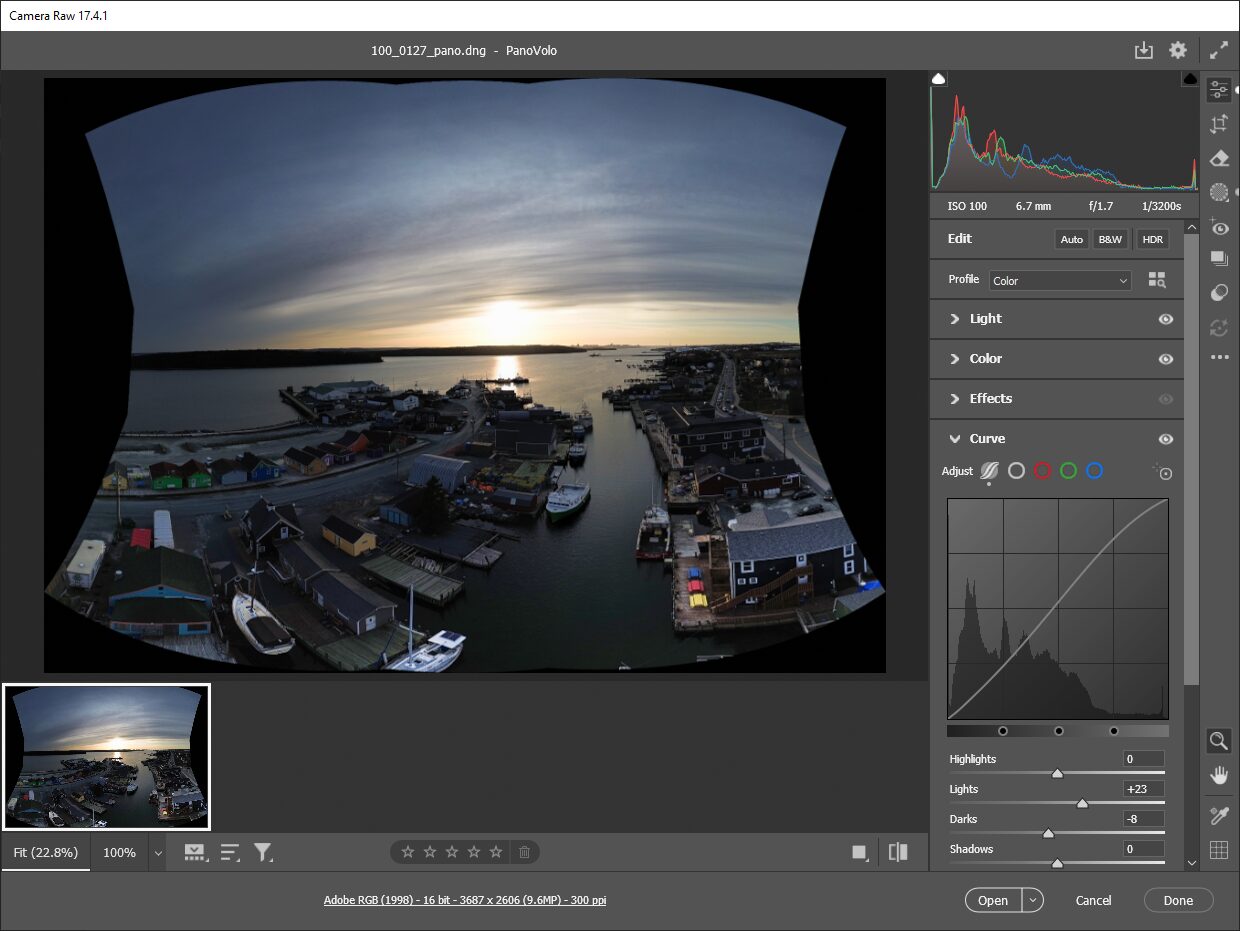The image size is (1240, 931).
Task: Click the Lights slider handle
Action: [1082, 803]
